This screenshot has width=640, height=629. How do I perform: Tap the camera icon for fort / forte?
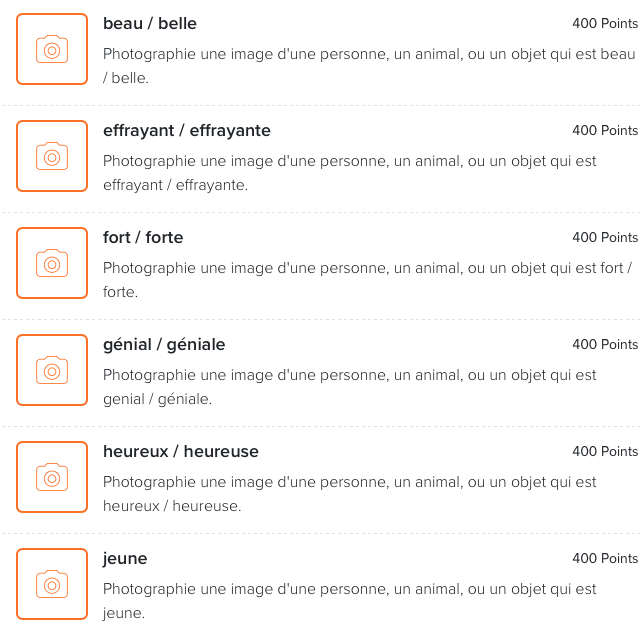point(52,263)
